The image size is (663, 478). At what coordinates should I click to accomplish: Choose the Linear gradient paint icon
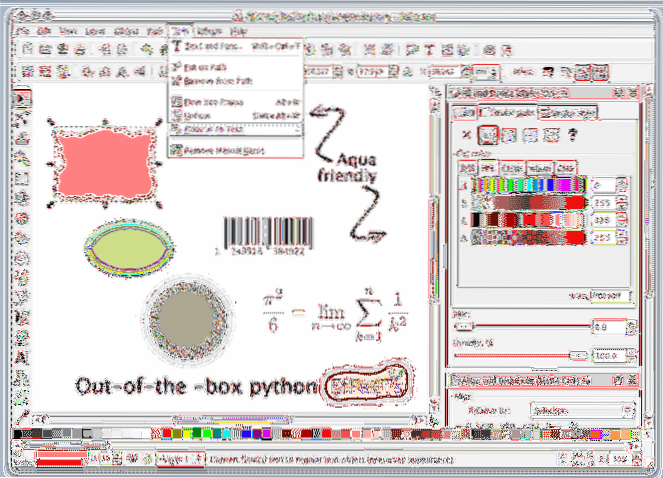pyautogui.click(x=509, y=134)
